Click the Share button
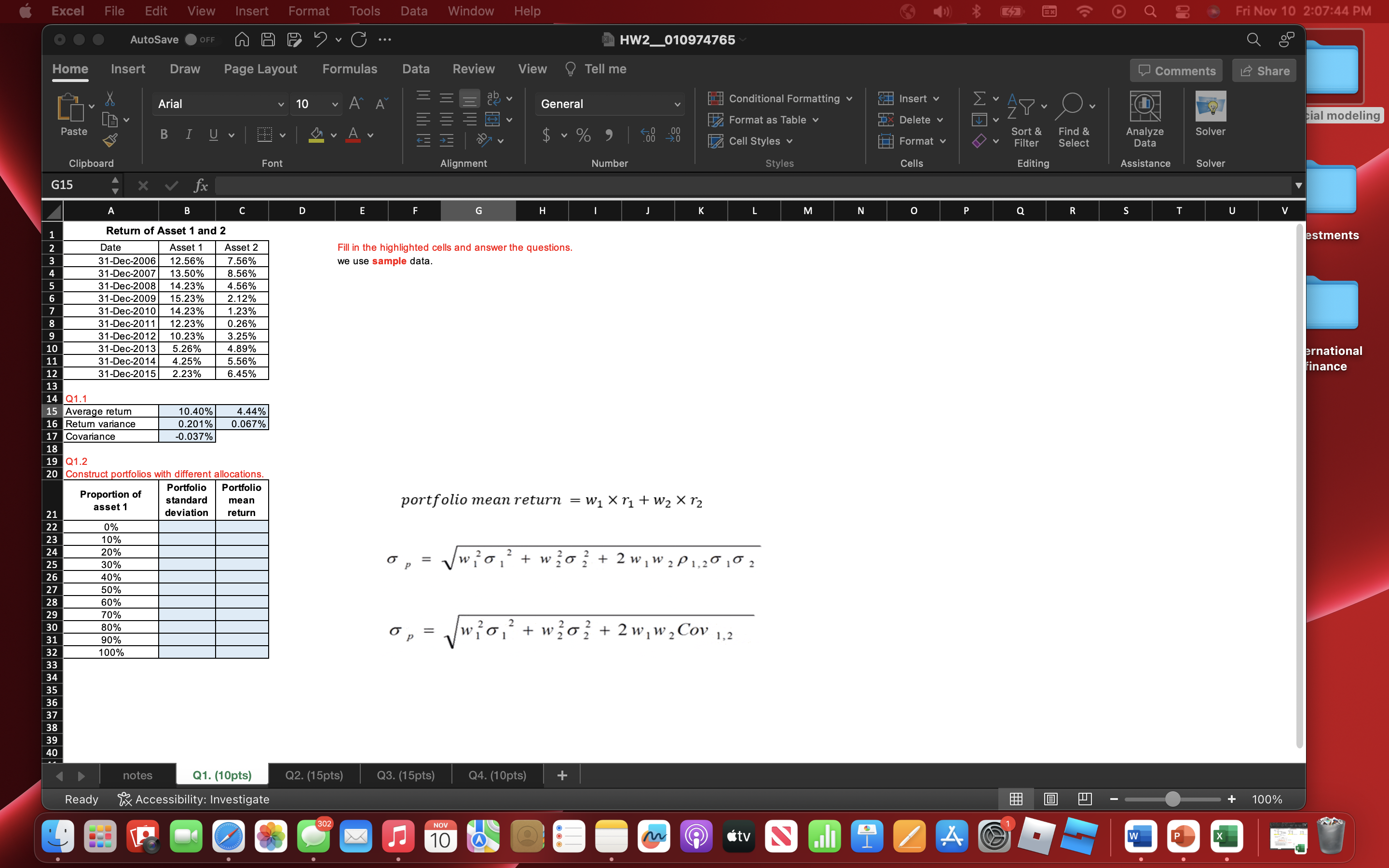1389x868 pixels. coord(1264,70)
